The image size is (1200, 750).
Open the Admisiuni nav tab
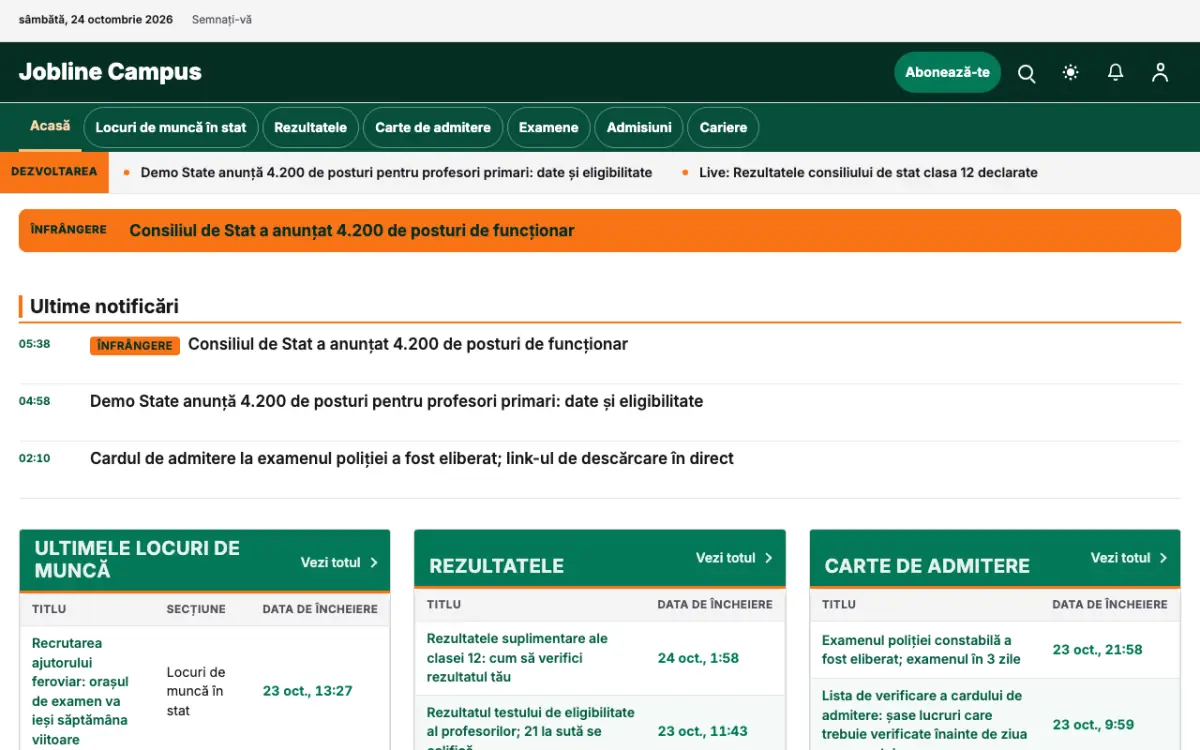tap(639, 127)
